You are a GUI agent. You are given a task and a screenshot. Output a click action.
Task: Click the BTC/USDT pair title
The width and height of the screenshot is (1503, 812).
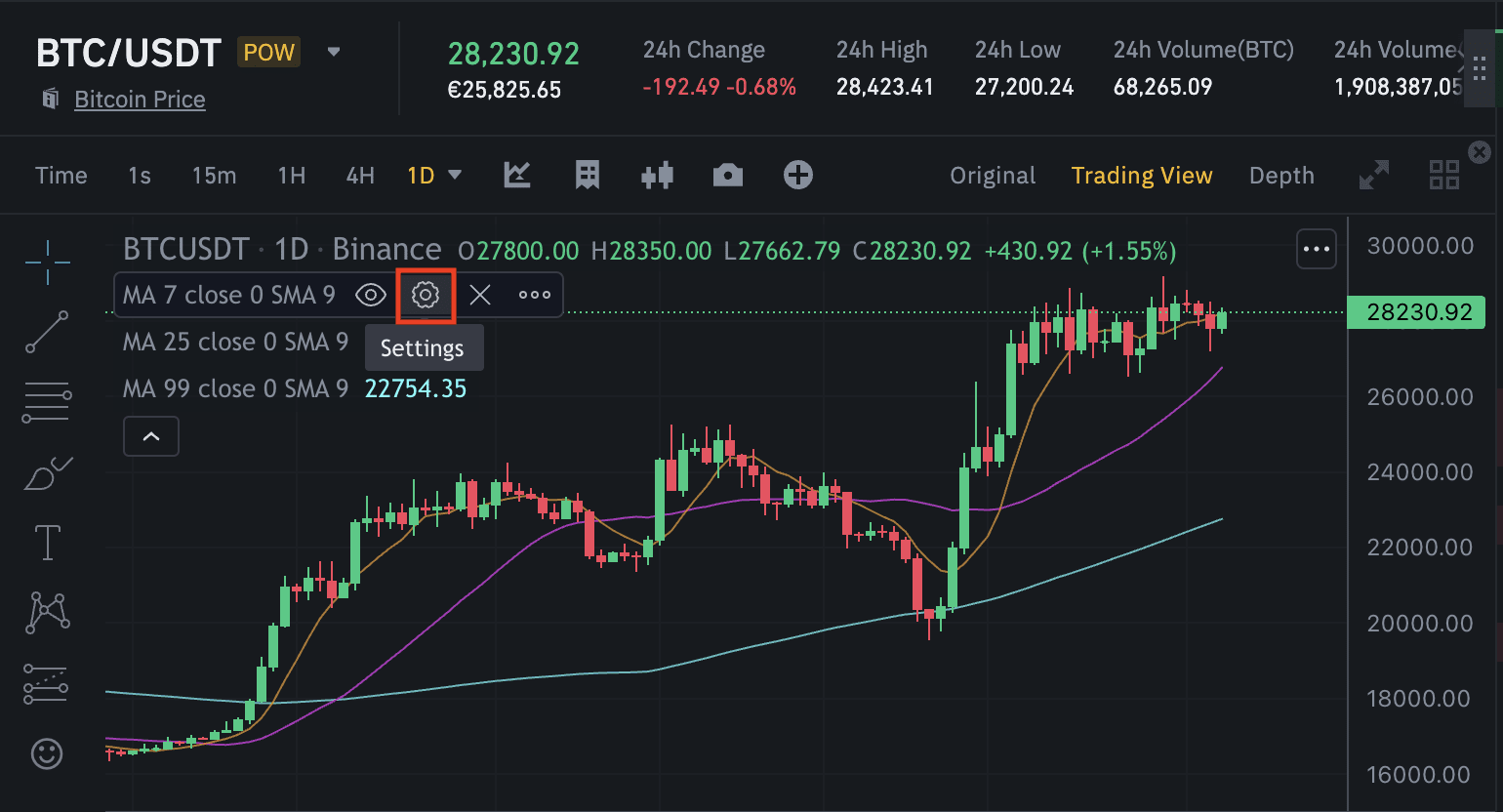click(x=129, y=53)
